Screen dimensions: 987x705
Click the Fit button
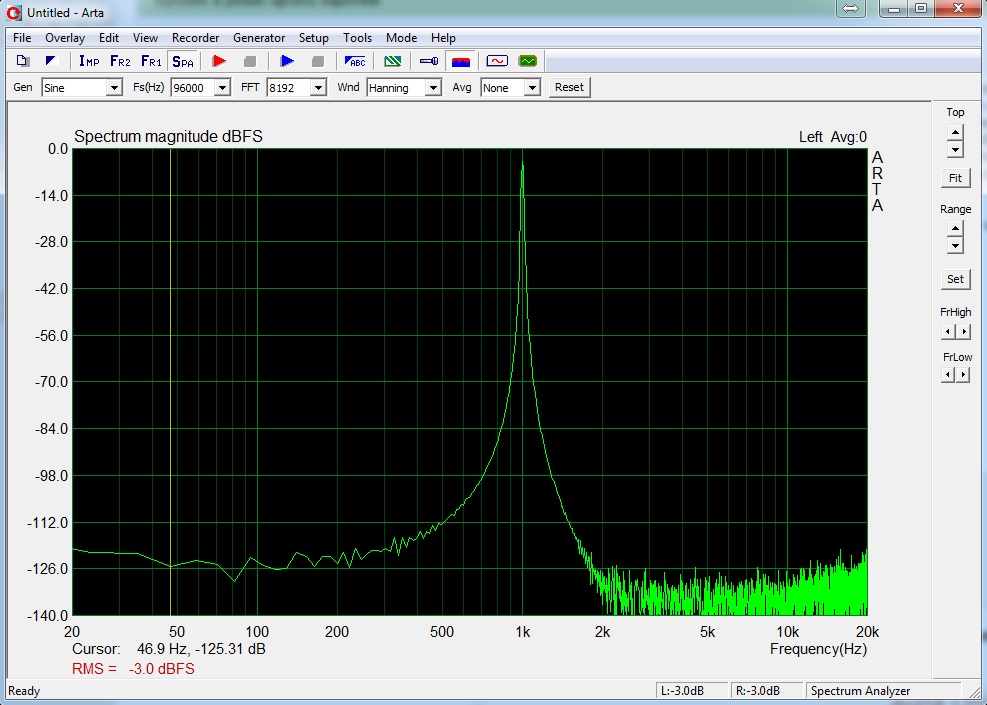pyautogui.click(x=955, y=178)
